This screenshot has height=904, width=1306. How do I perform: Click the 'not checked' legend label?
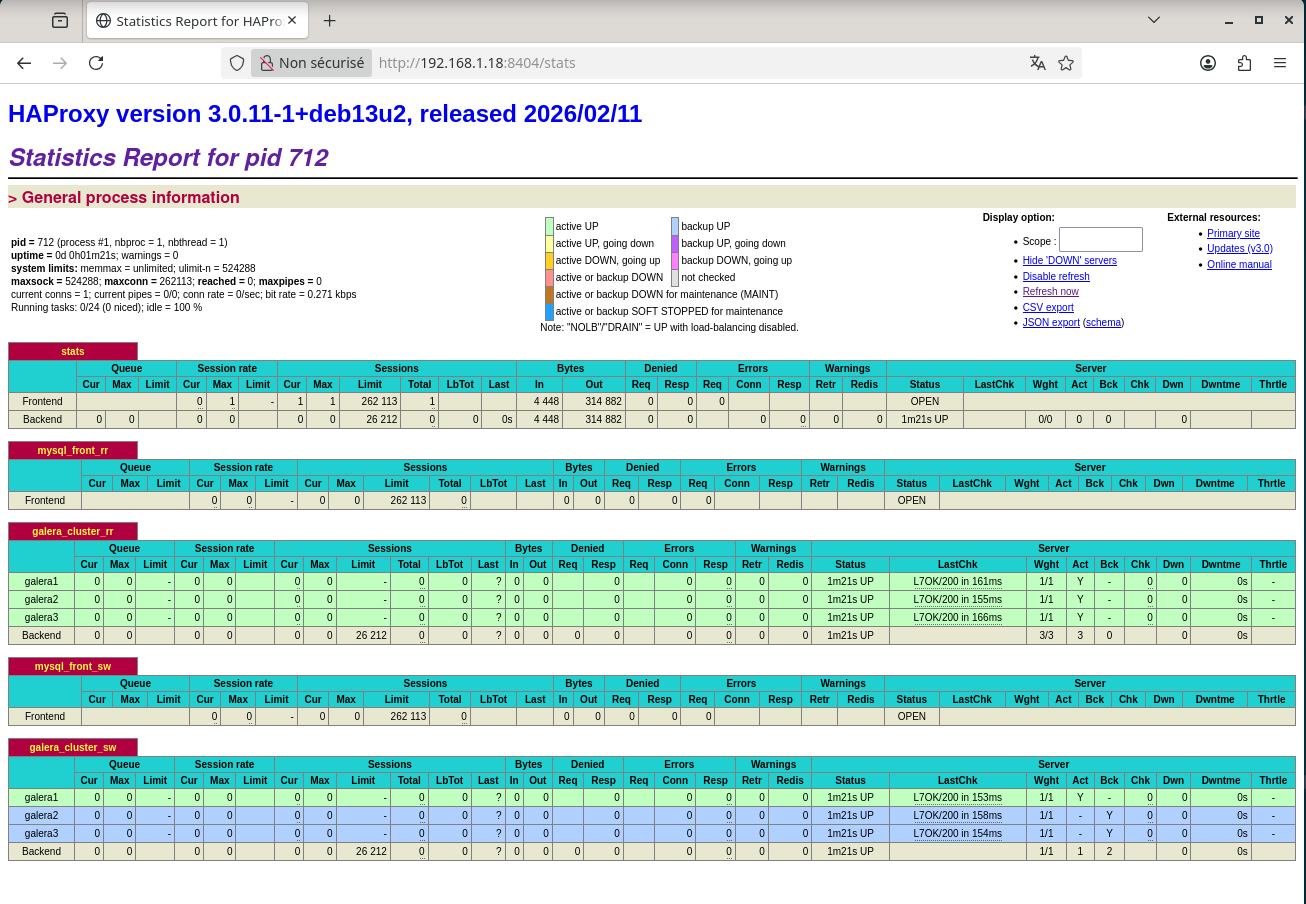(x=708, y=278)
